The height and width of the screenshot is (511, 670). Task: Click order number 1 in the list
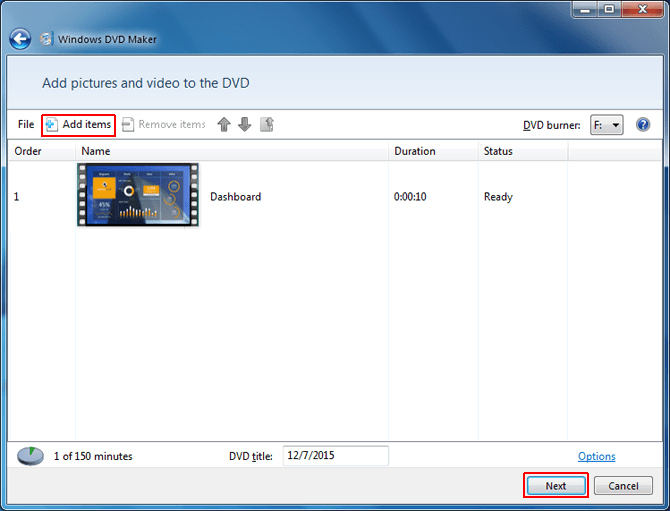(x=16, y=197)
